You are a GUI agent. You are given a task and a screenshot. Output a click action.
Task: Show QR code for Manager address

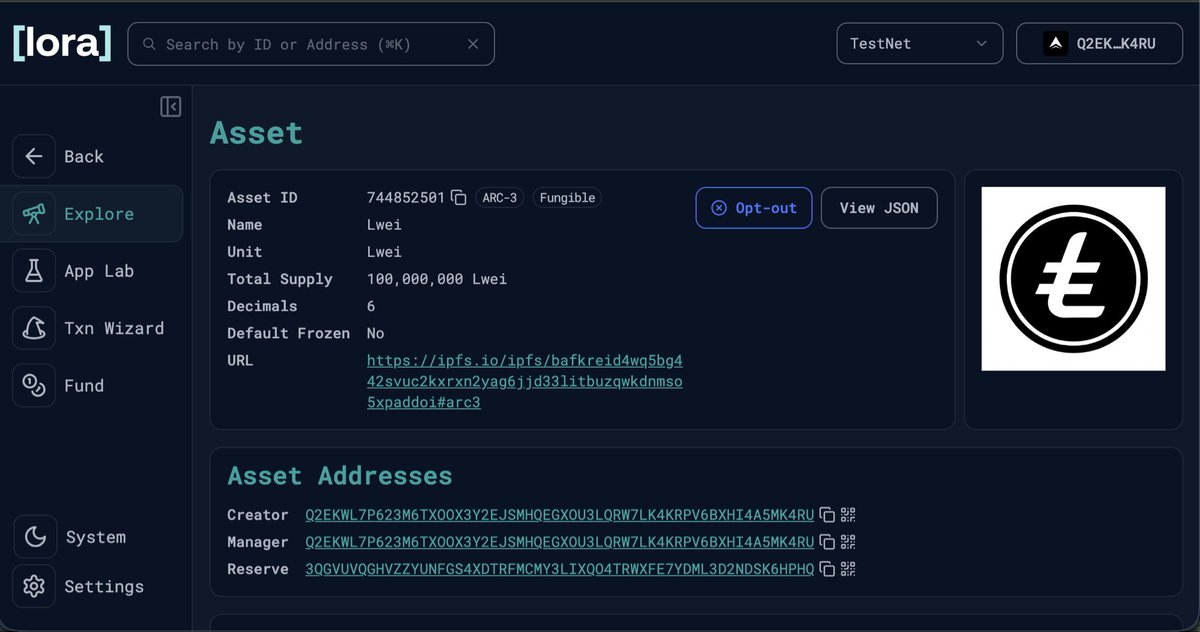tap(848, 542)
